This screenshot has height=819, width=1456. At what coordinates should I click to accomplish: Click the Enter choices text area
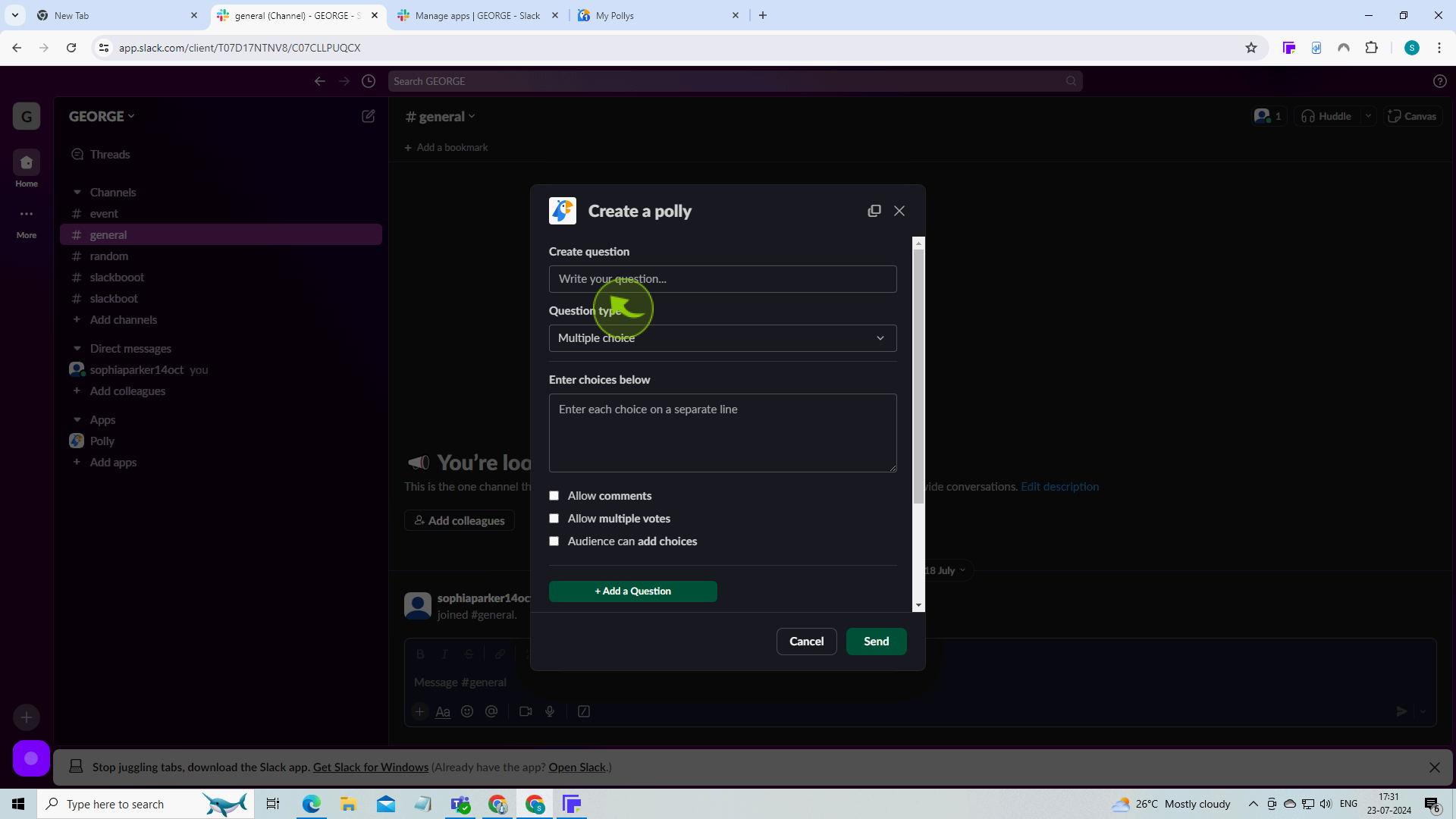click(723, 433)
